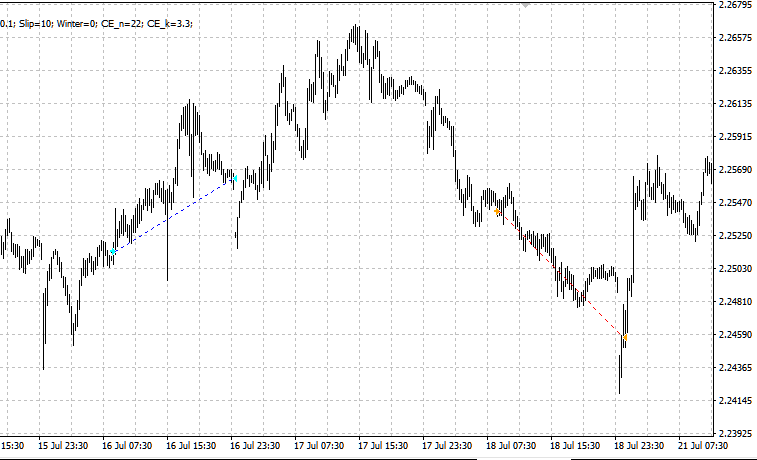Click the cyan trade close marker

[x=235, y=179]
